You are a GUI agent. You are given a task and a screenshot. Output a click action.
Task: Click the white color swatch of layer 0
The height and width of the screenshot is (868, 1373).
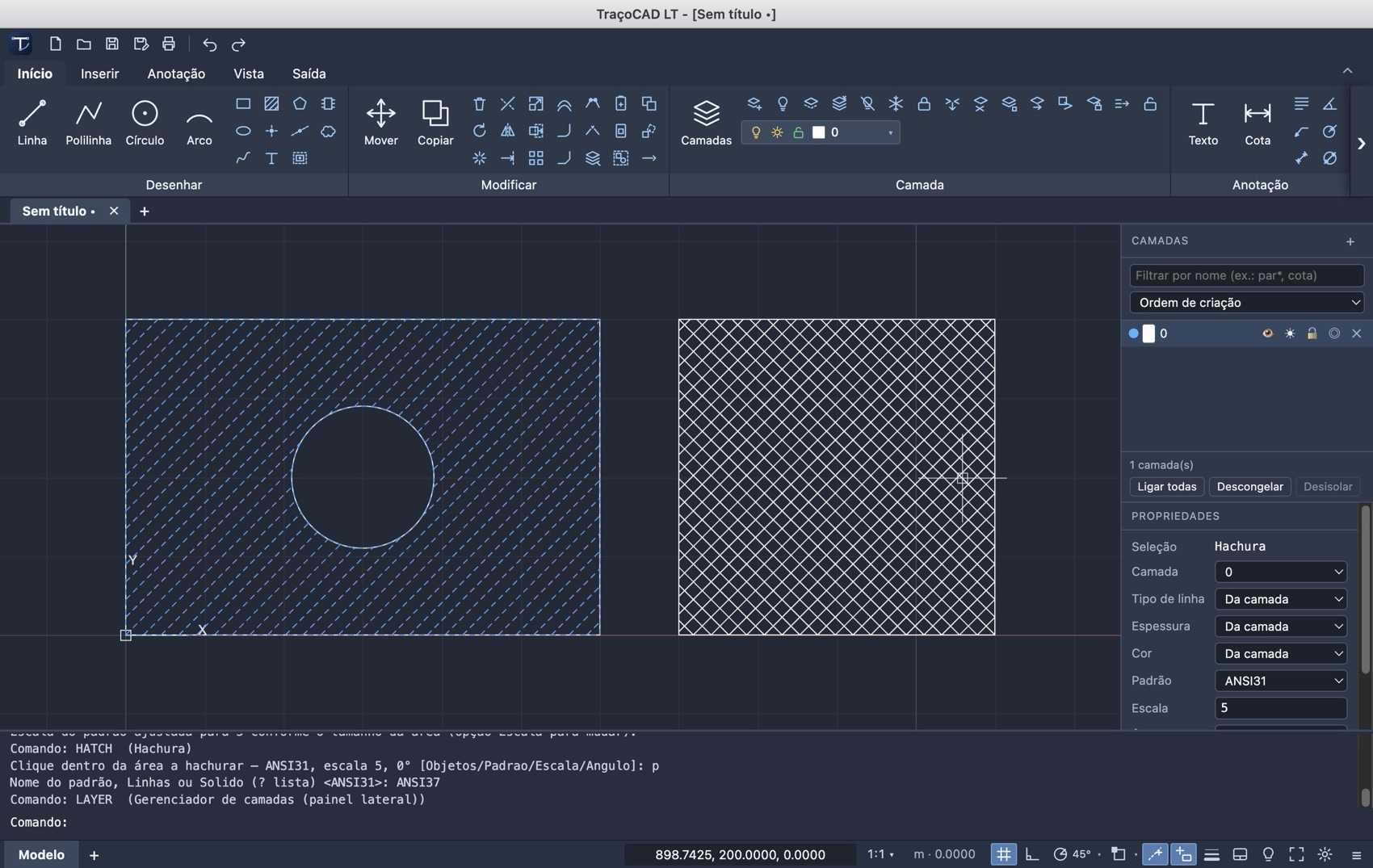click(x=1148, y=333)
